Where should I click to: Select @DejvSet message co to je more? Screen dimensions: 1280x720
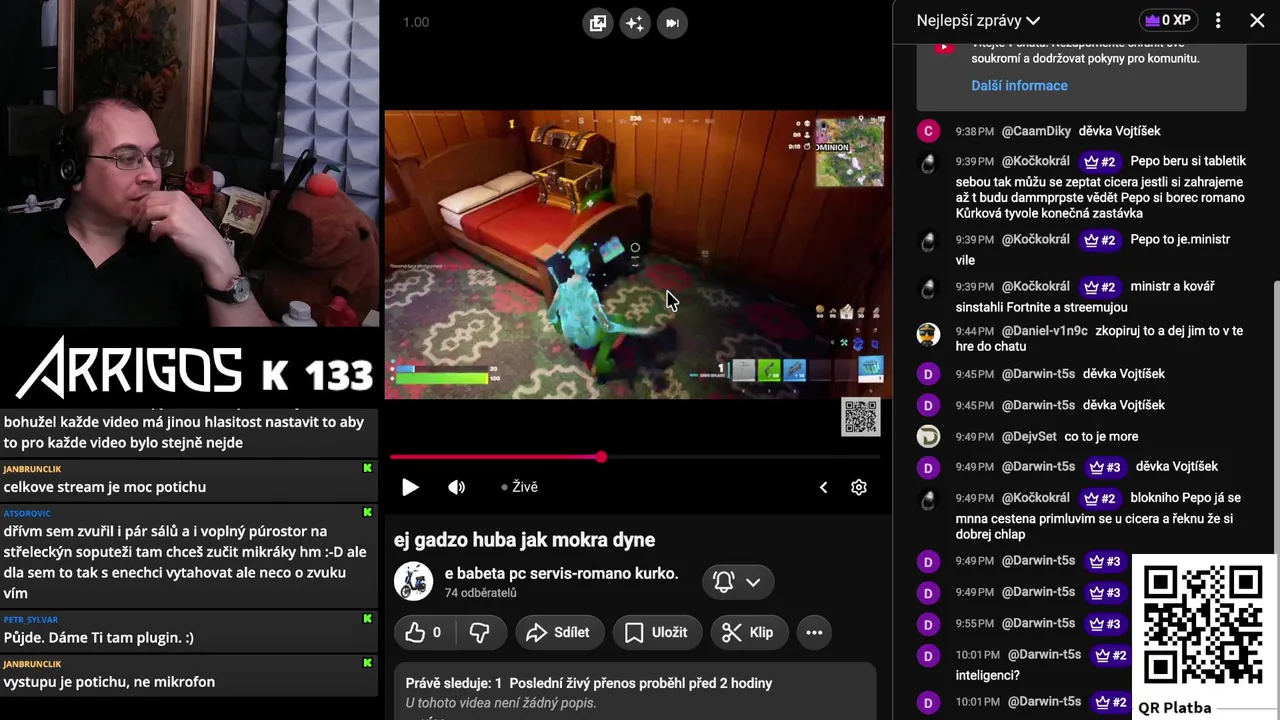[1101, 436]
